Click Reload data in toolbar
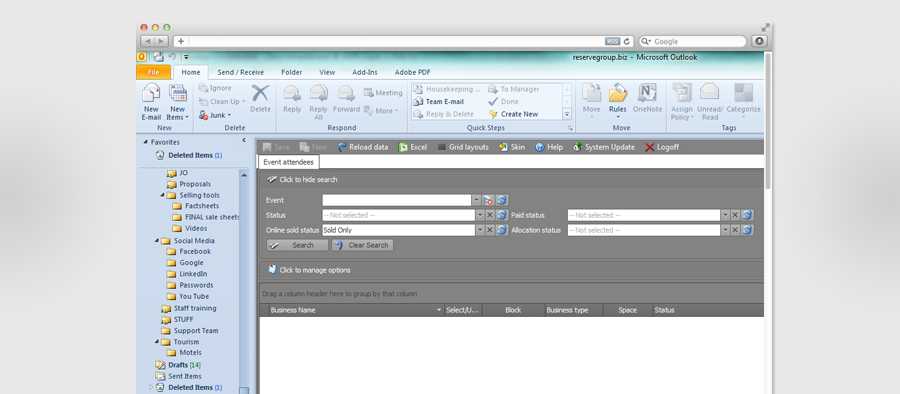Image resolution: width=900 pixels, height=394 pixels. pyautogui.click(x=363, y=147)
